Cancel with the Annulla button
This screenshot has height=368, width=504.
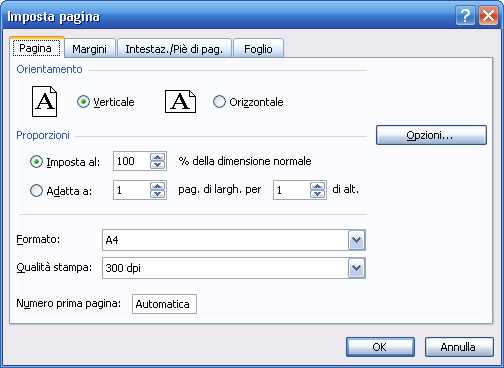coord(459,347)
